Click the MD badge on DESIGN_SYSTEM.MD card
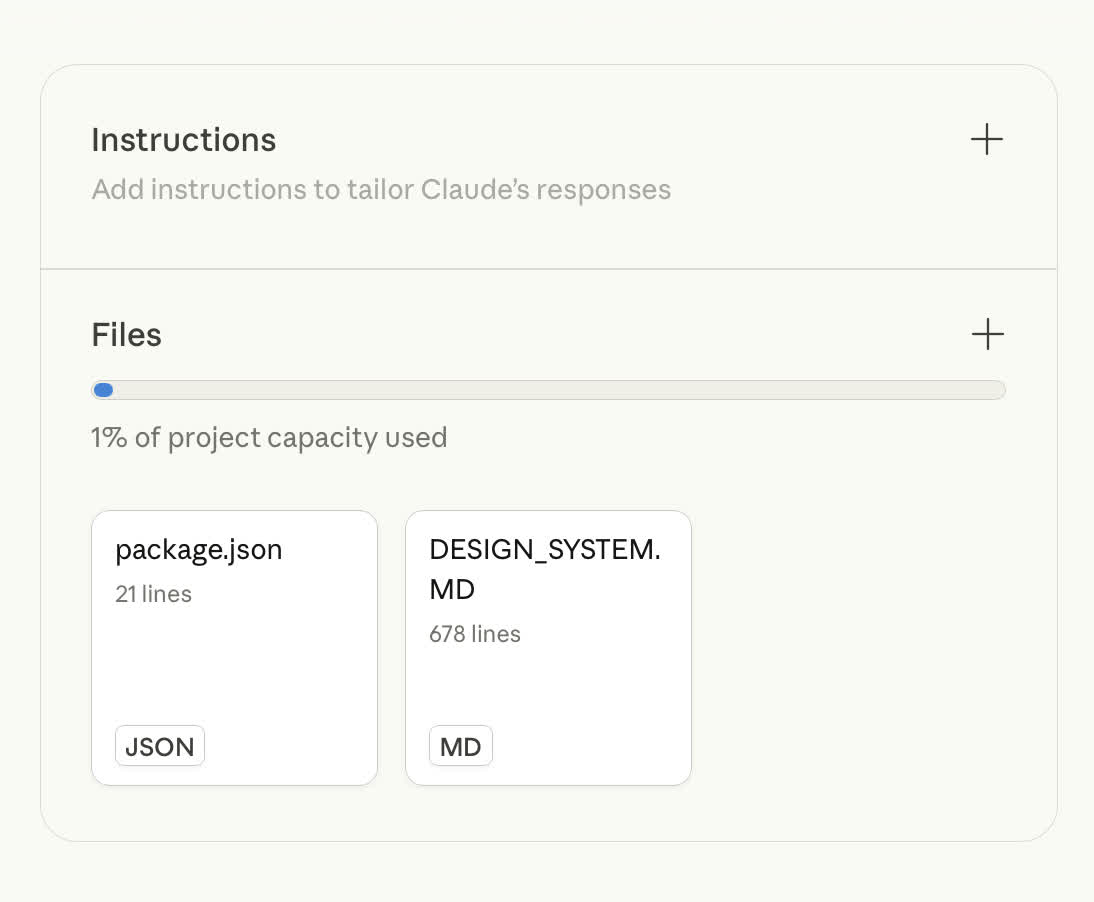The width and height of the screenshot is (1094, 902). (x=461, y=746)
